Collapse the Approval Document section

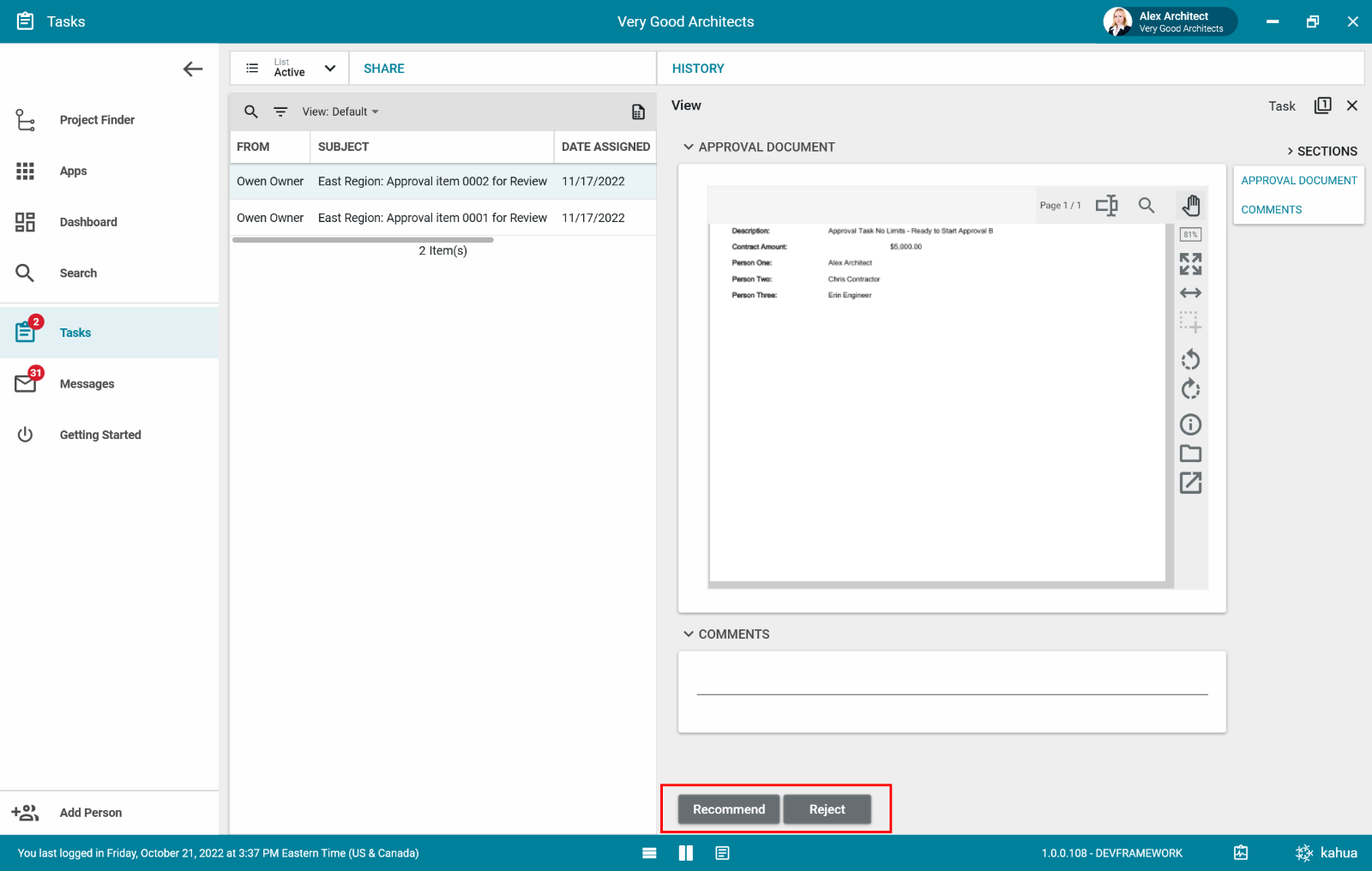(689, 147)
